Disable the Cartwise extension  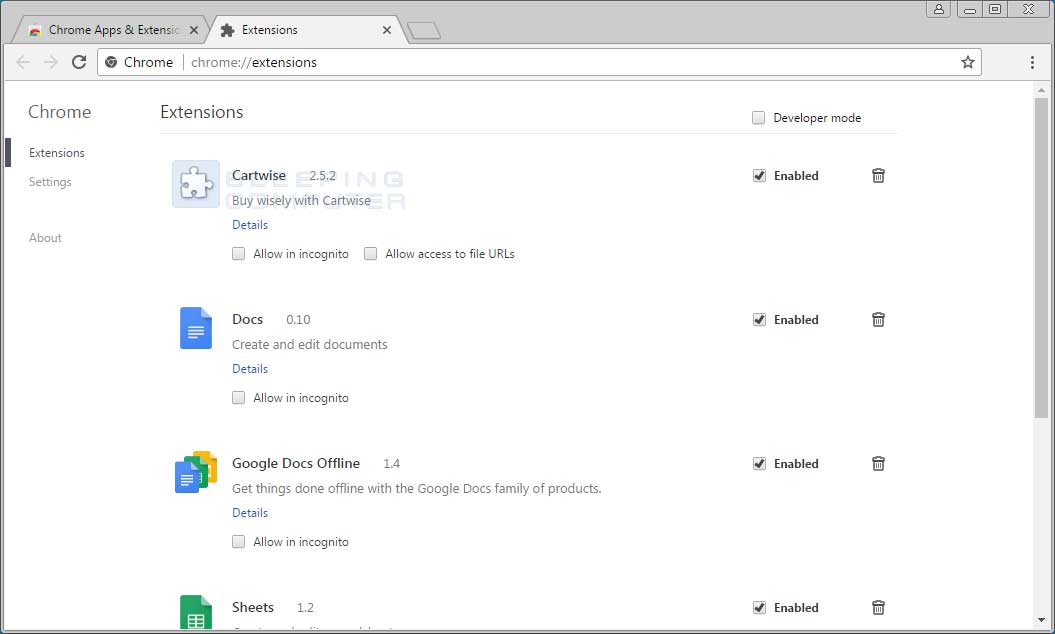tap(759, 176)
